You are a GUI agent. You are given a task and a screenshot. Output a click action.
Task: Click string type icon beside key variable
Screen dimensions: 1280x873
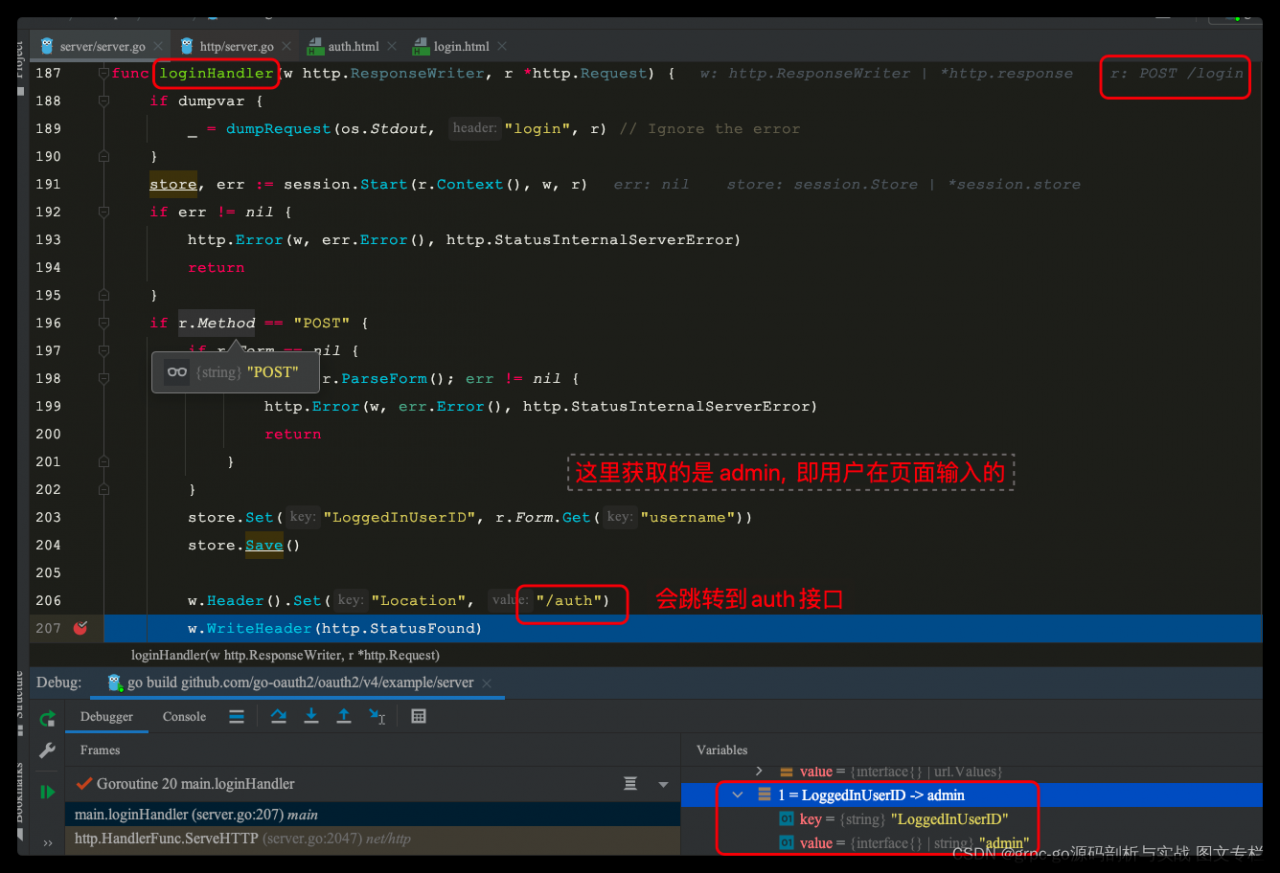click(787, 819)
